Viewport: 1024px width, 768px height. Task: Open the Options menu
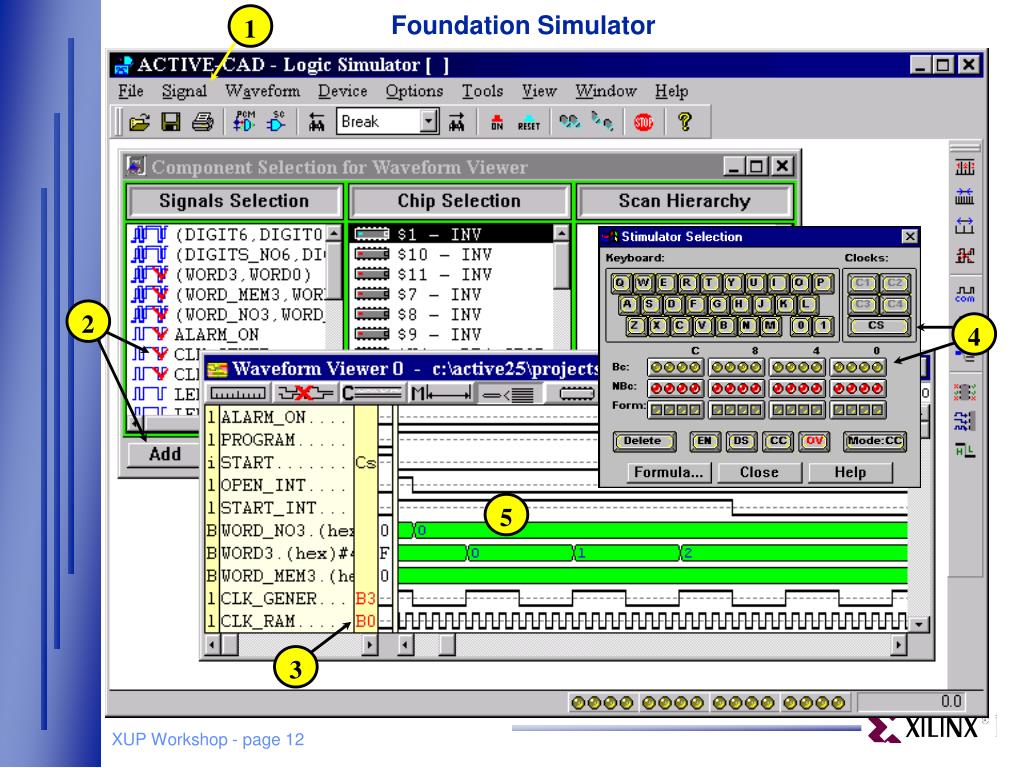pyautogui.click(x=414, y=91)
